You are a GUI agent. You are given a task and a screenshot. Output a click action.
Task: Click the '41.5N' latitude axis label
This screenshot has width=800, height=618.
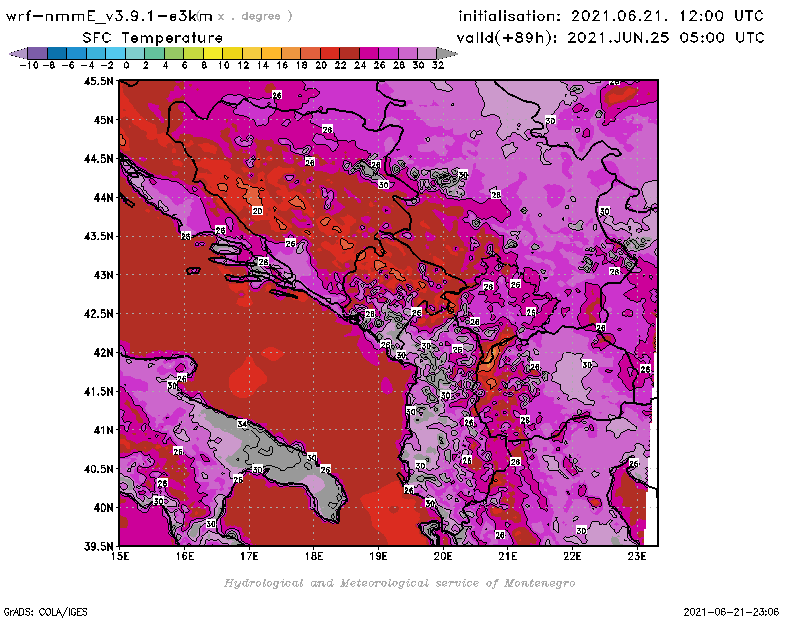pos(98,391)
